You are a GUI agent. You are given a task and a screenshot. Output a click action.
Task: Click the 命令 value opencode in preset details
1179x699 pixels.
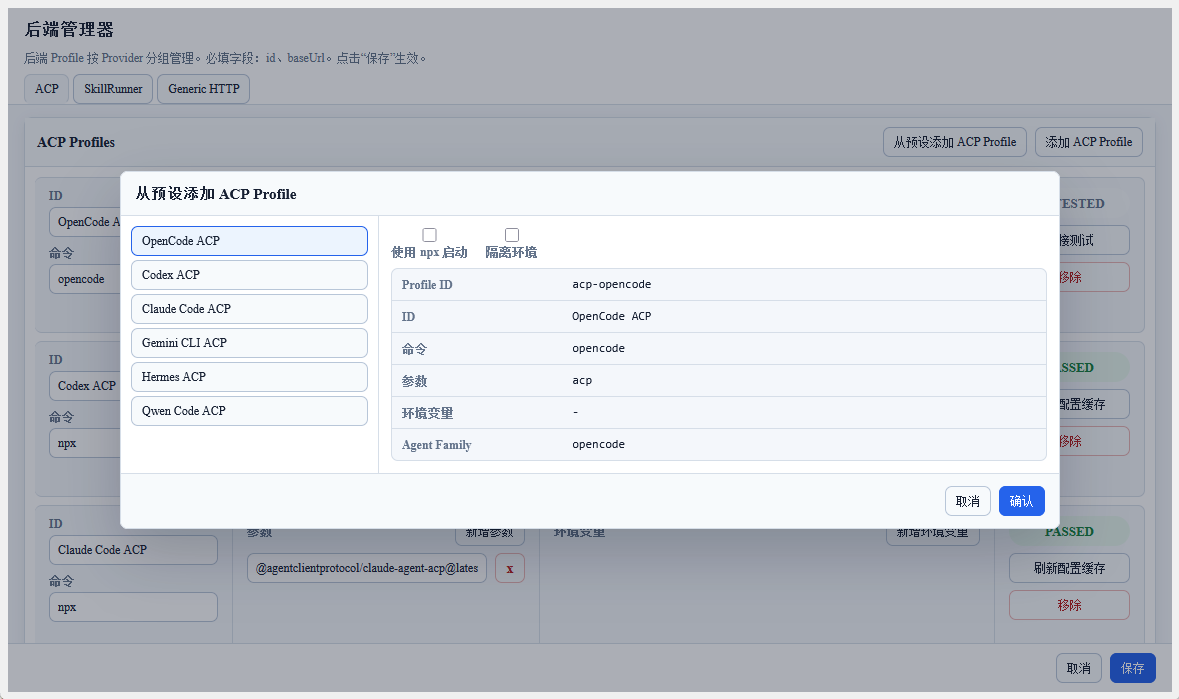[x=598, y=349]
